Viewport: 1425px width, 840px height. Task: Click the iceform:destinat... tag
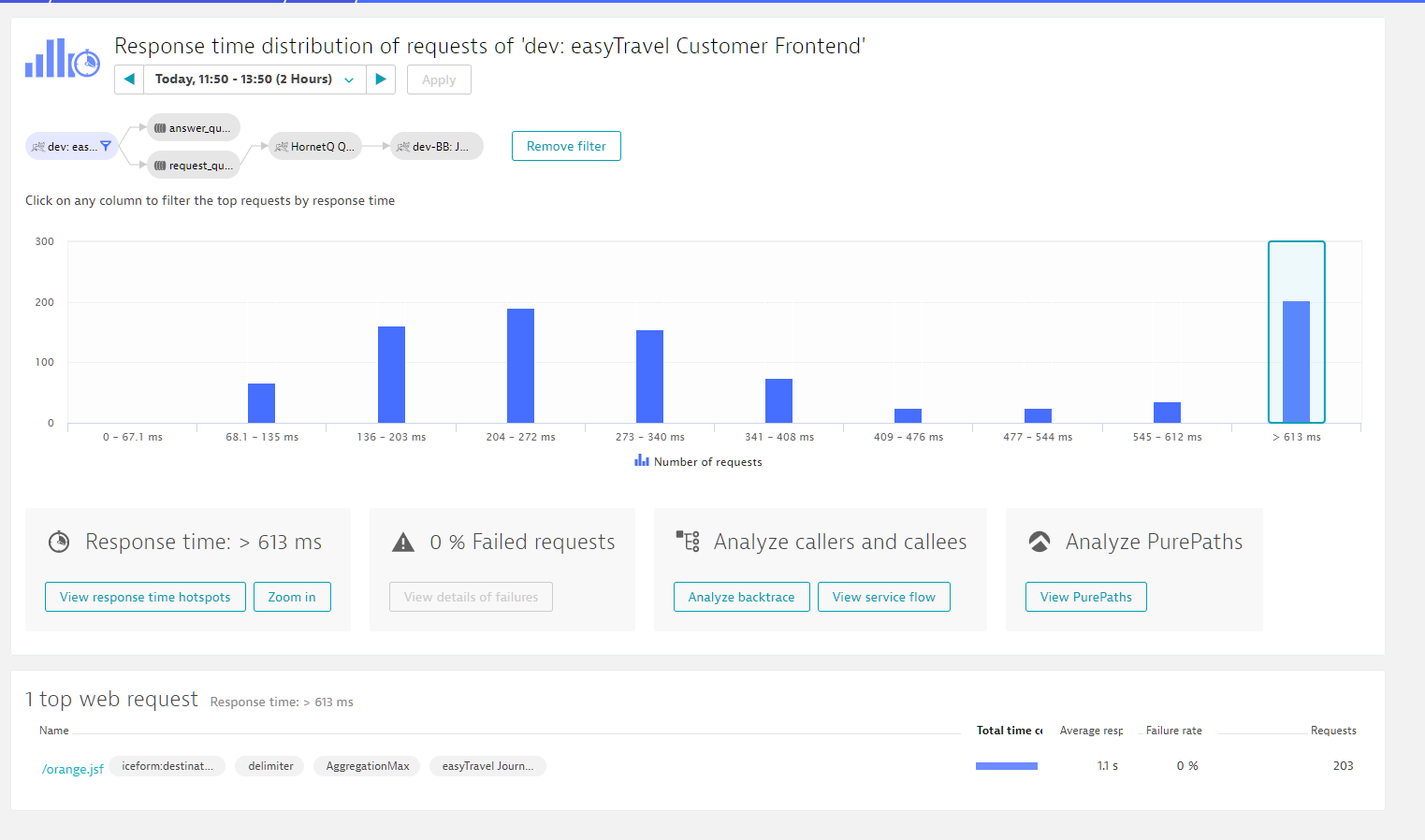tap(167, 766)
